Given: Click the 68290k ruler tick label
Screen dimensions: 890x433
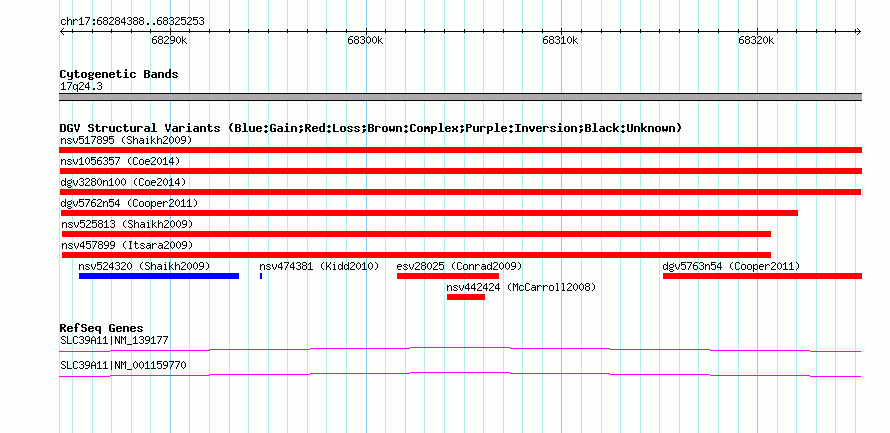Looking at the screenshot, I should coord(170,41).
